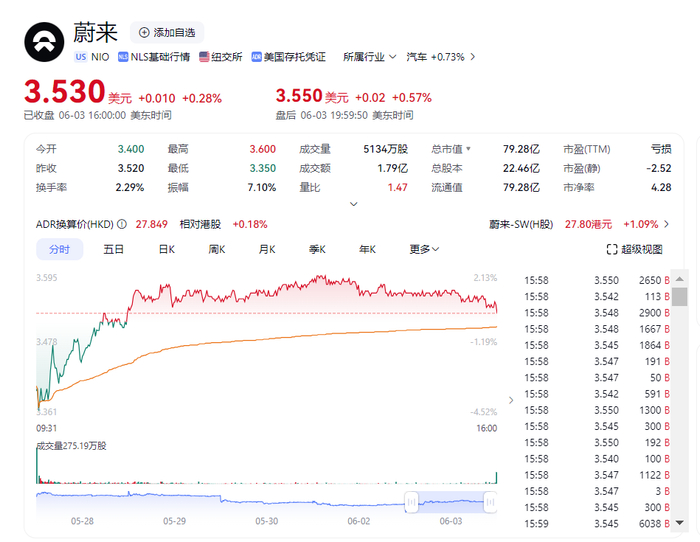The image size is (700, 542).
Task: Expand the 所属行业 dropdown
Action: (x=370, y=57)
